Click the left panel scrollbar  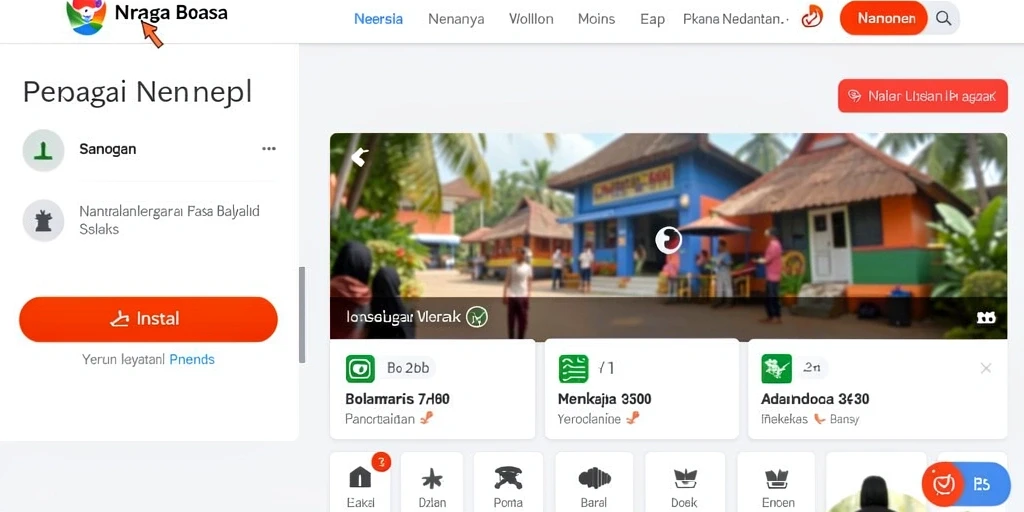click(302, 315)
